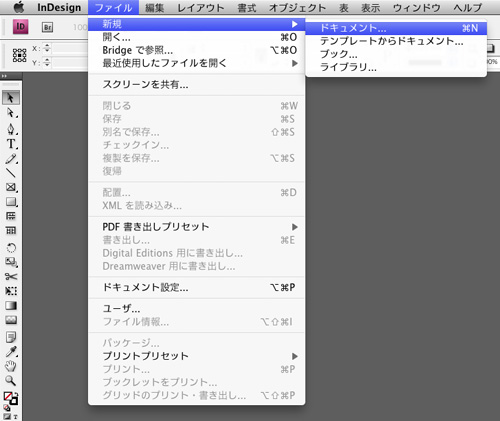Choose ドキュメント設定... menu item
Screen dimensions: 500x421
pyautogui.click(x=197, y=287)
